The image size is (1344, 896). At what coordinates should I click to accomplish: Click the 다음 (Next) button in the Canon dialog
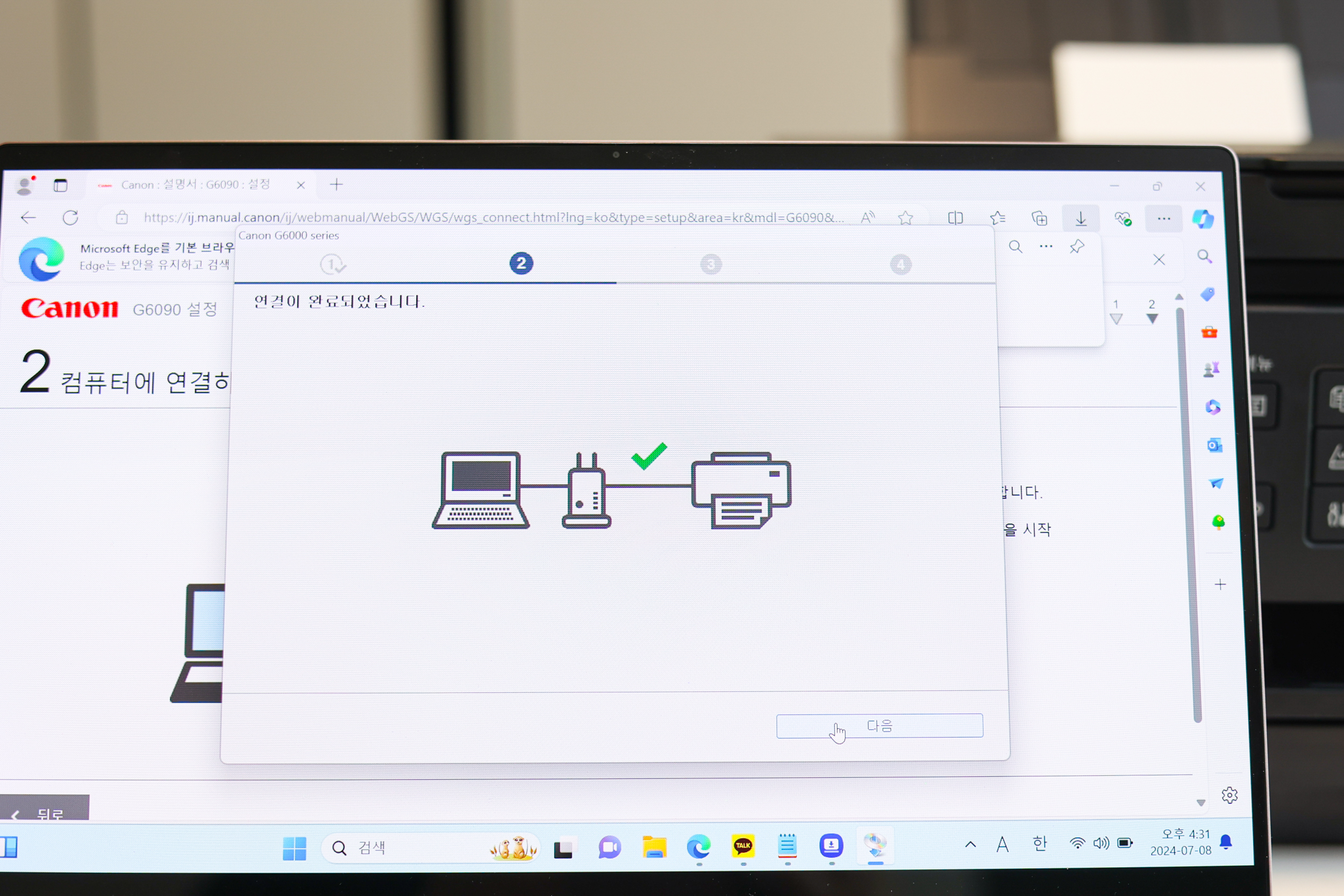pyautogui.click(x=879, y=726)
